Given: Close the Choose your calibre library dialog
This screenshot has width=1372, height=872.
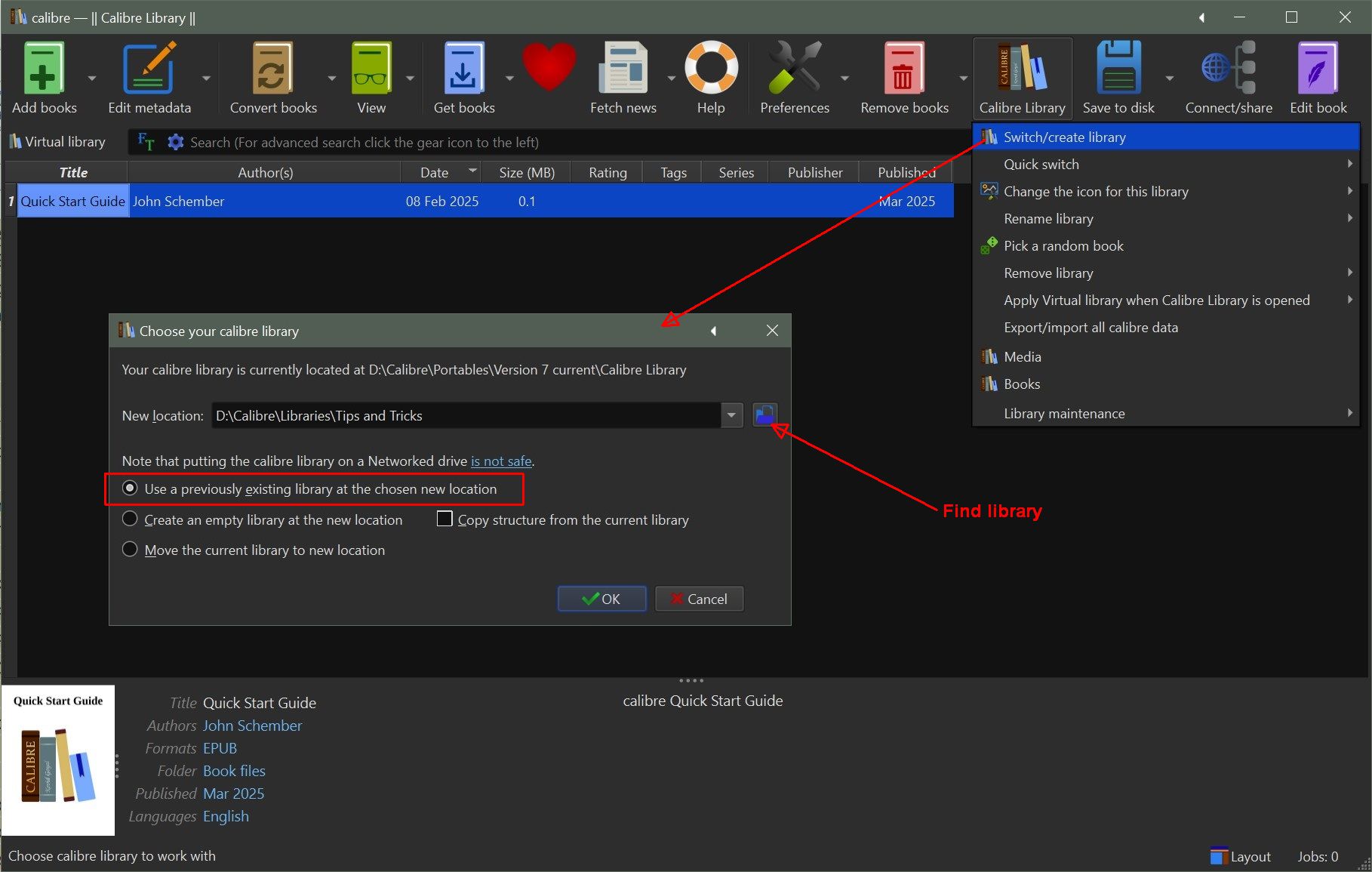Looking at the screenshot, I should click(772, 331).
